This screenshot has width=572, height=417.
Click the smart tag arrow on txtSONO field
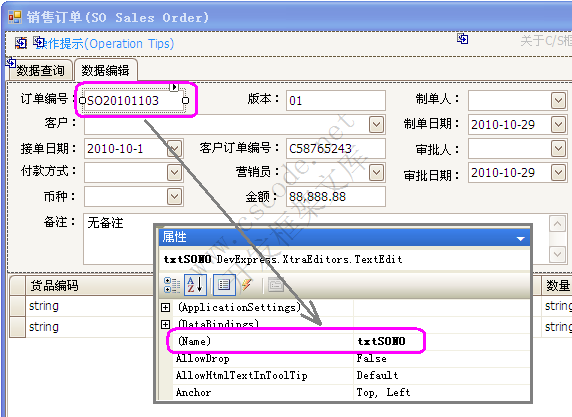(x=174, y=87)
